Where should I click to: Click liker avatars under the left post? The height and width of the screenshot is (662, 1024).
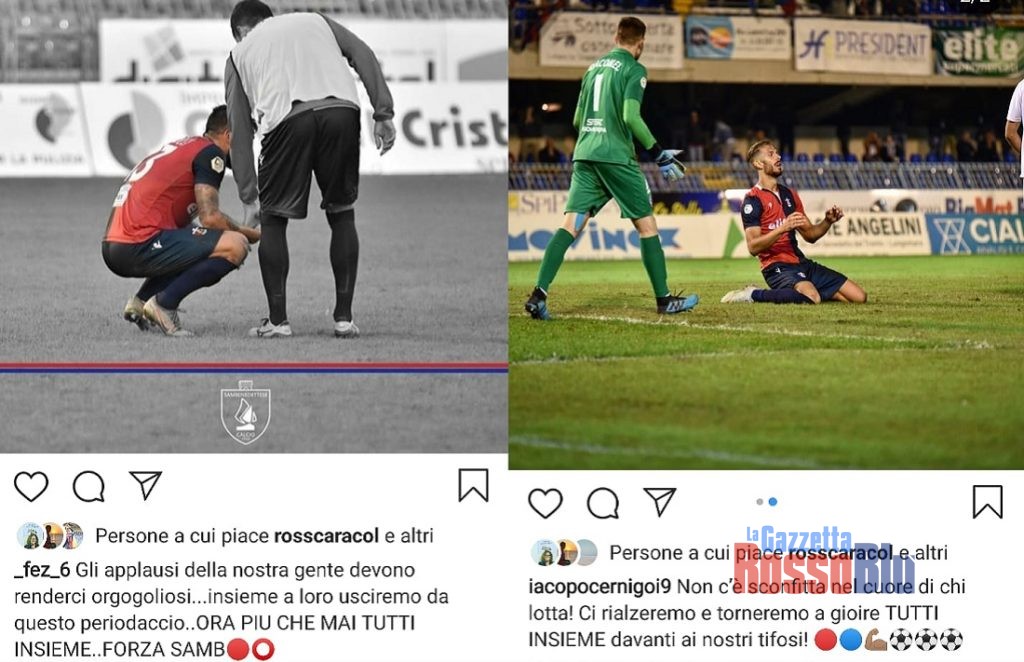click(x=50, y=536)
